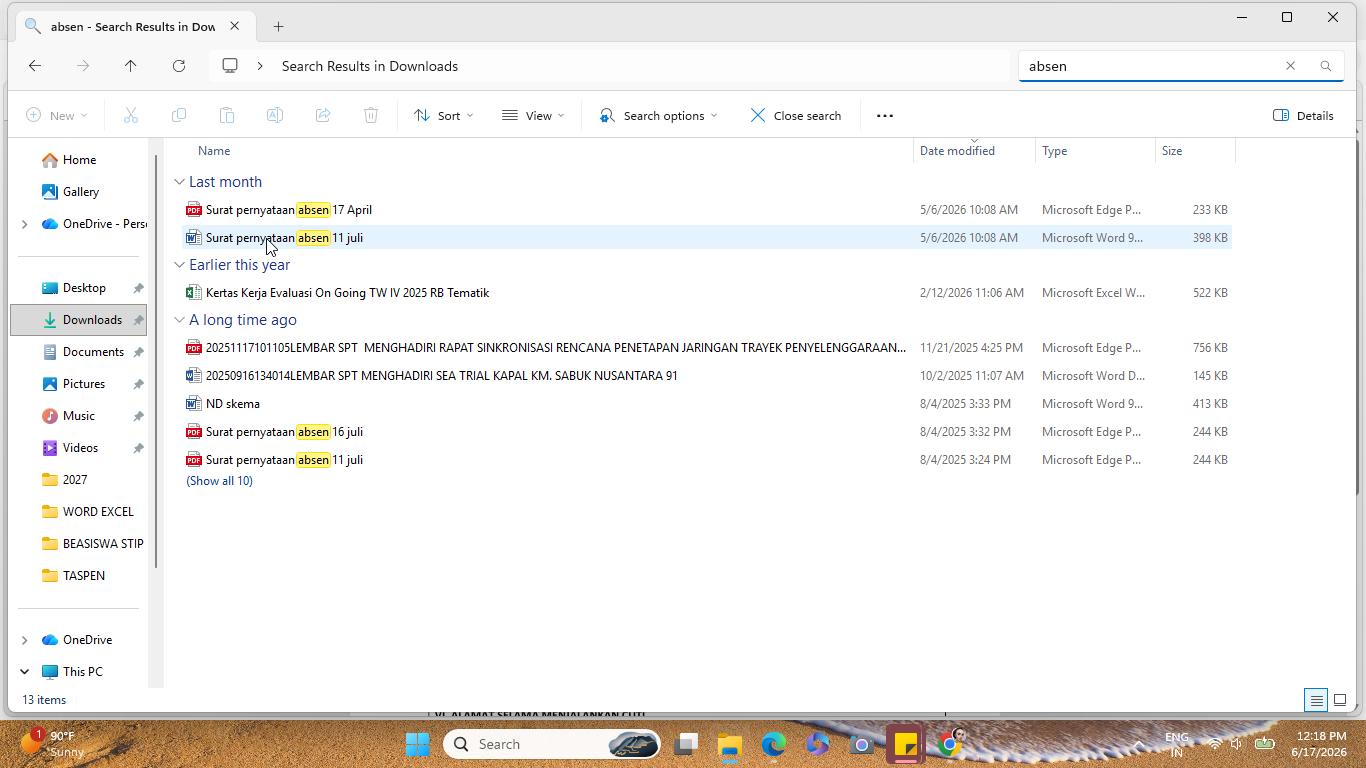The height and width of the screenshot is (768, 1366).
Task: Switch to large thumbnails view icon
Action: click(1340, 700)
